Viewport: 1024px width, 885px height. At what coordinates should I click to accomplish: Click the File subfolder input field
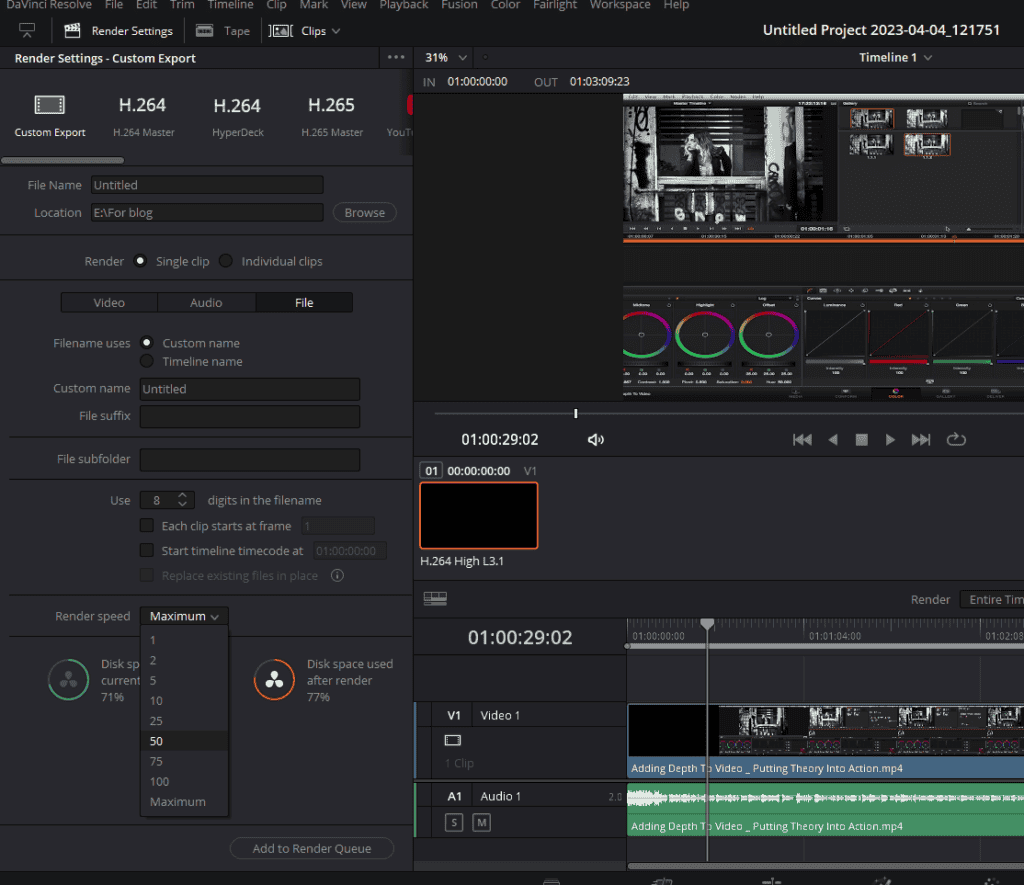pos(249,459)
